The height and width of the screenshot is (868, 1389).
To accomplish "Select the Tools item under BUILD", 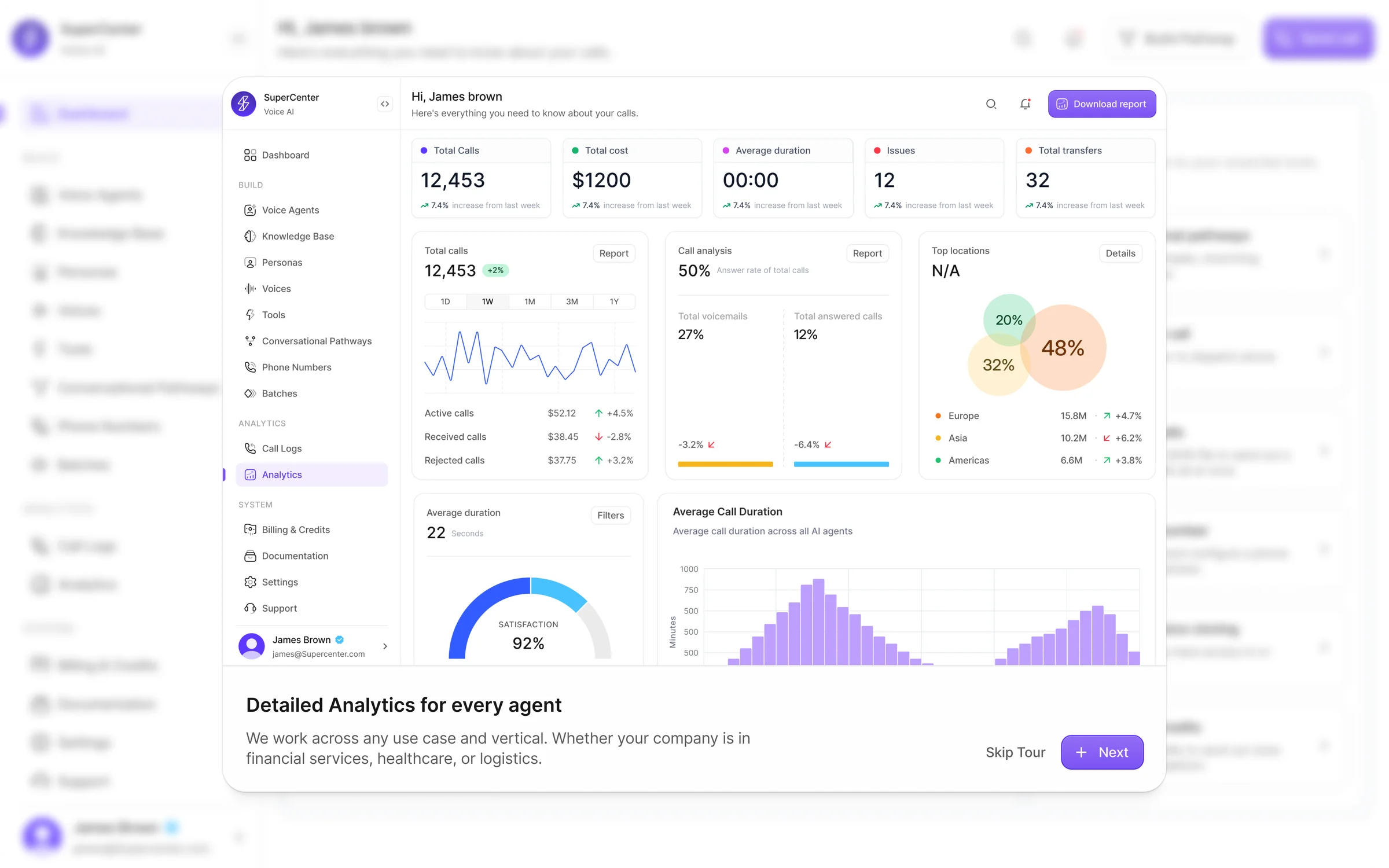I will [273, 314].
